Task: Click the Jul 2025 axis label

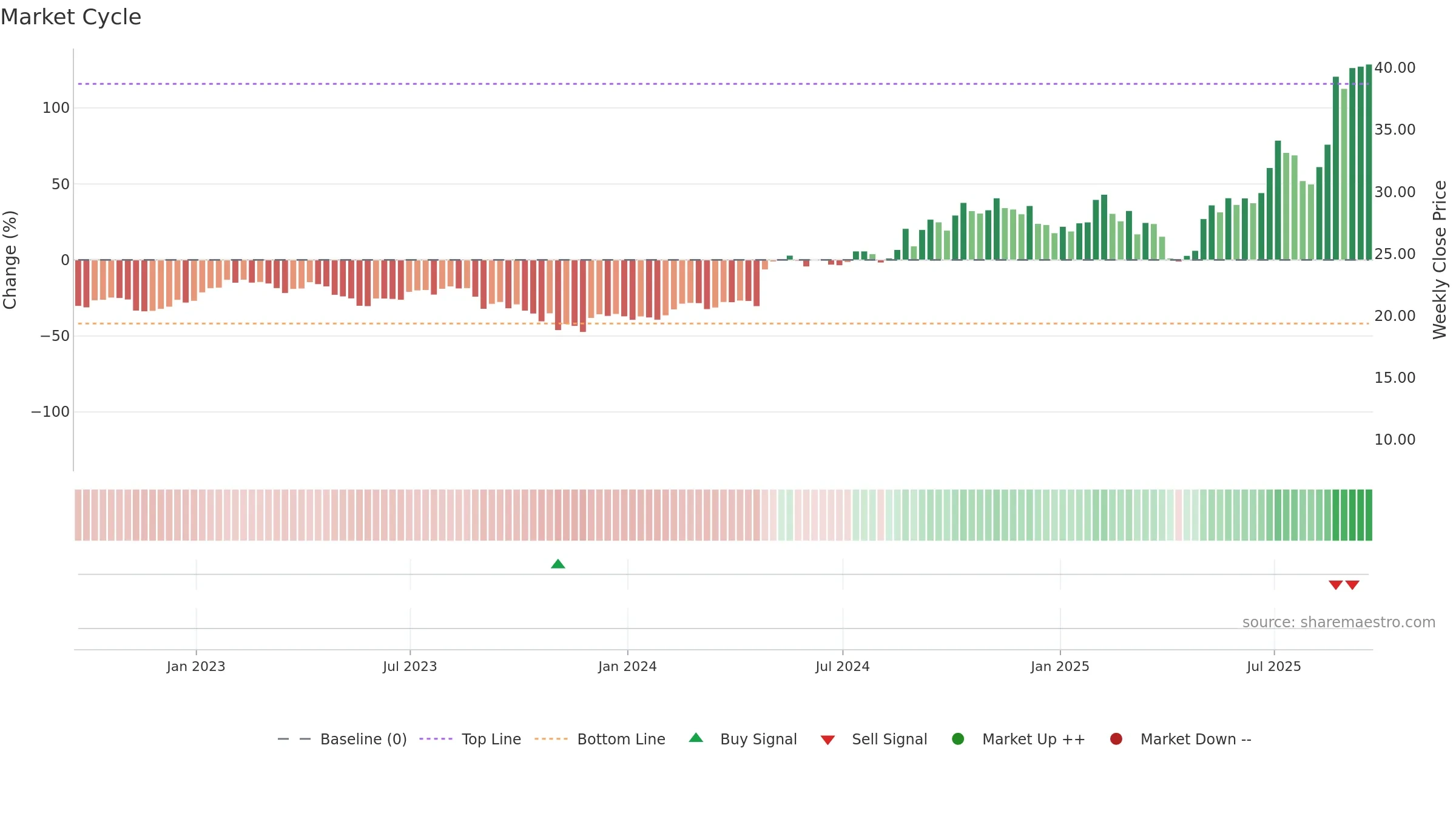Action: click(1274, 667)
